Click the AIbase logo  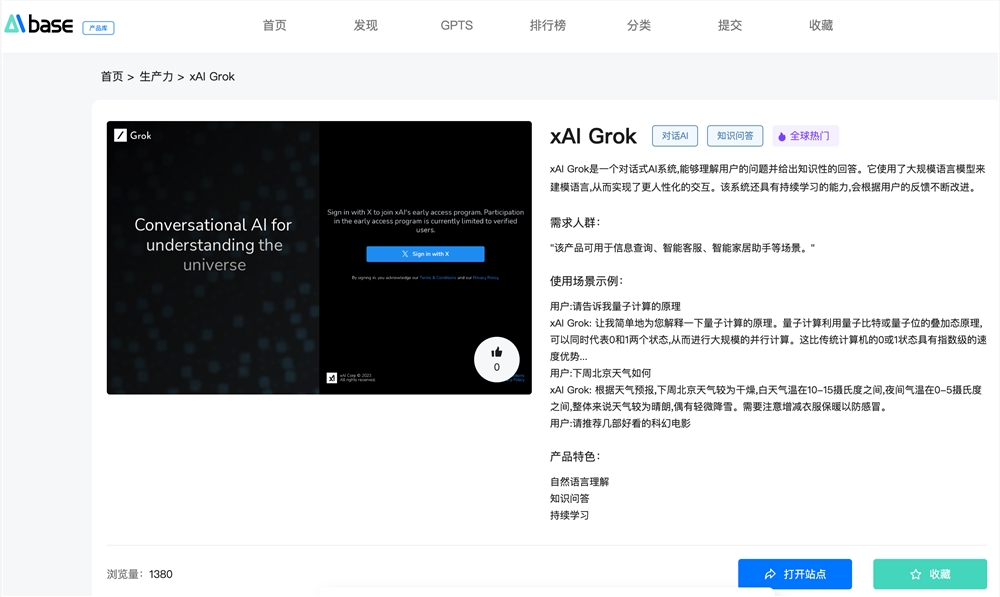[x=39, y=24]
